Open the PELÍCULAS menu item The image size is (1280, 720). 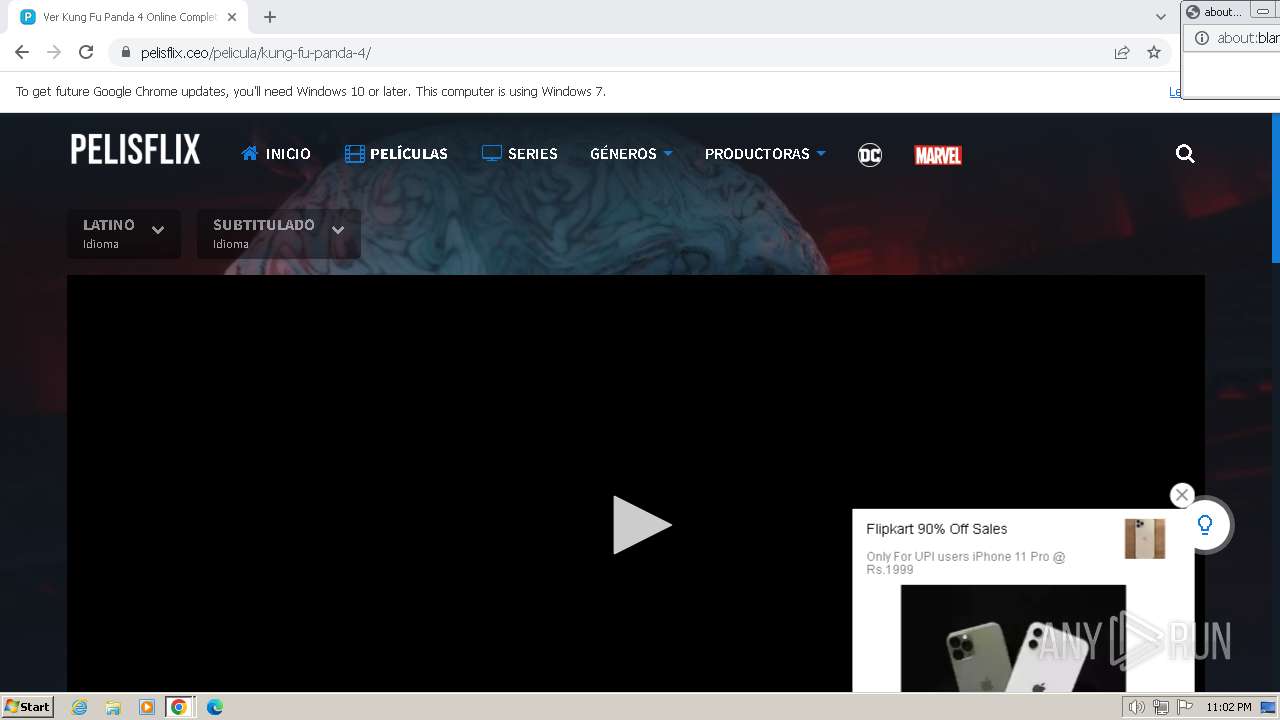396,154
